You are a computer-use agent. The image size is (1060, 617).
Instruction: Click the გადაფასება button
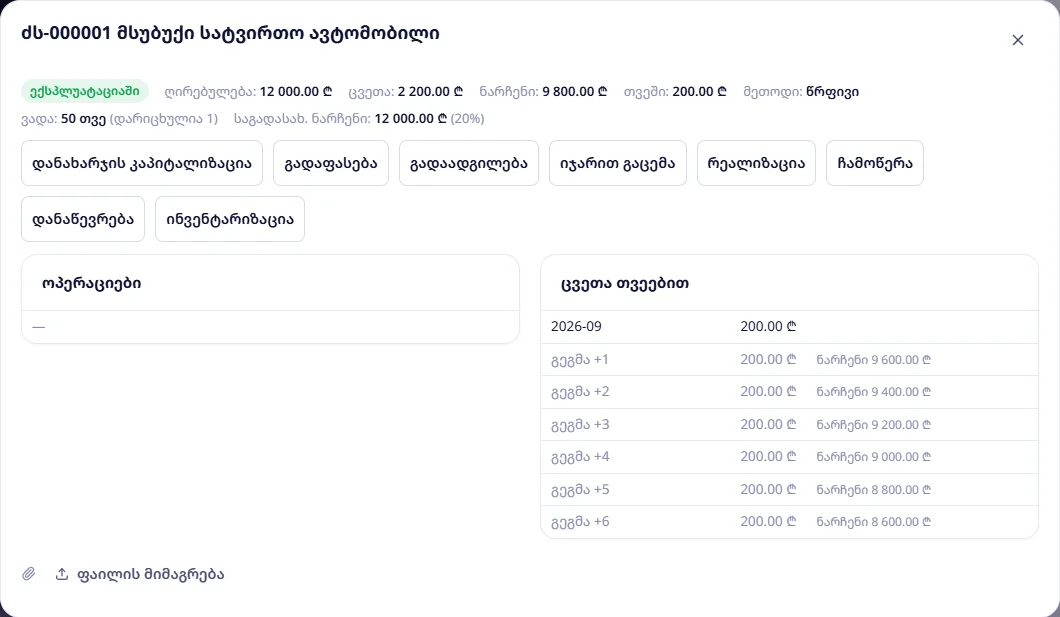click(331, 163)
